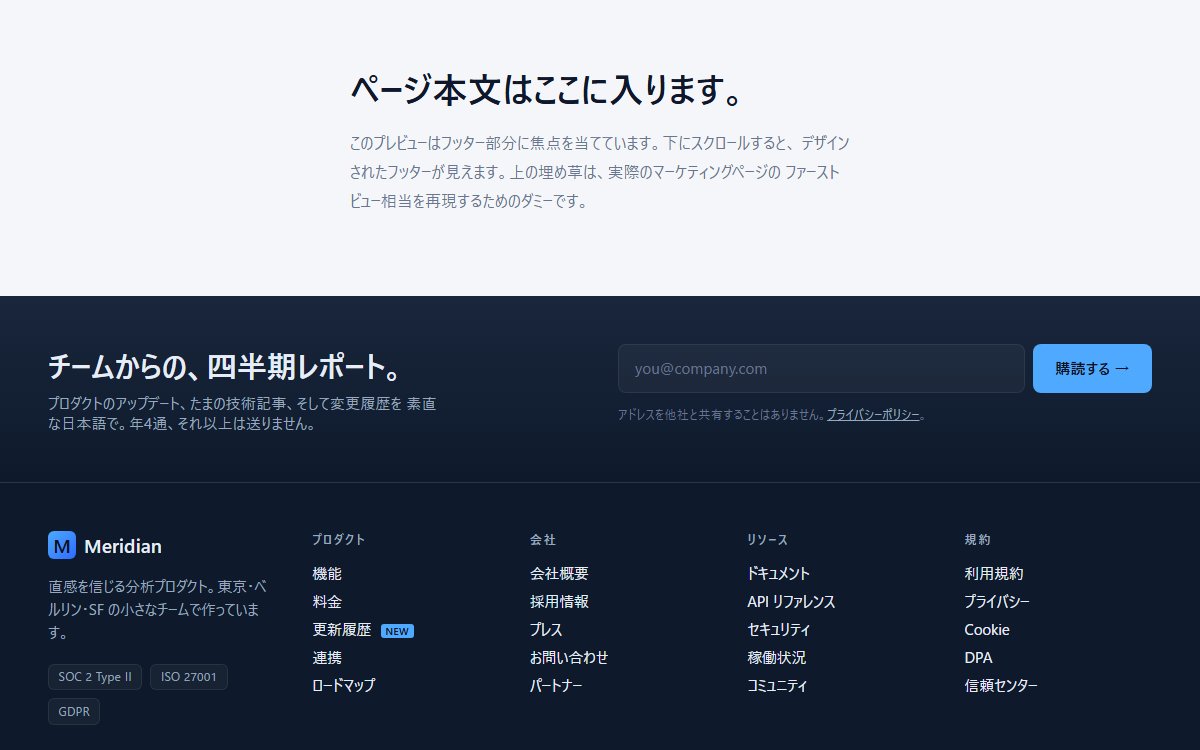Open the プライバシーポリシー link

(873, 414)
